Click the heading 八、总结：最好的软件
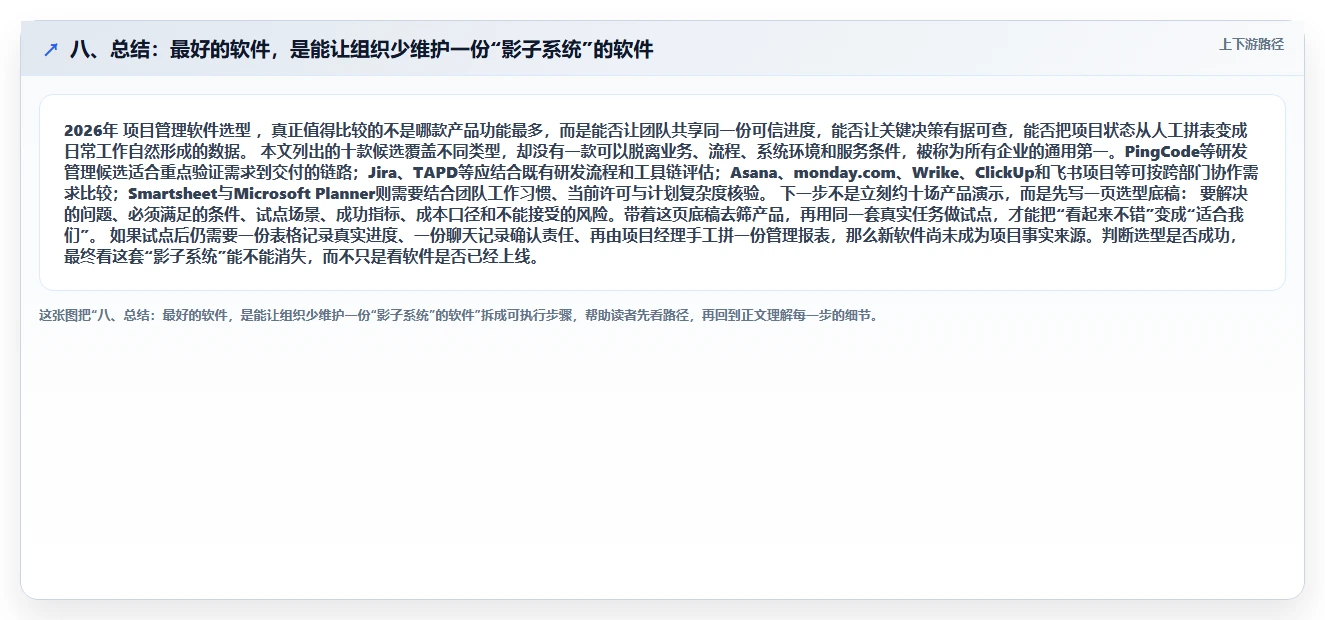The width and height of the screenshot is (1325, 620). tap(361, 50)
